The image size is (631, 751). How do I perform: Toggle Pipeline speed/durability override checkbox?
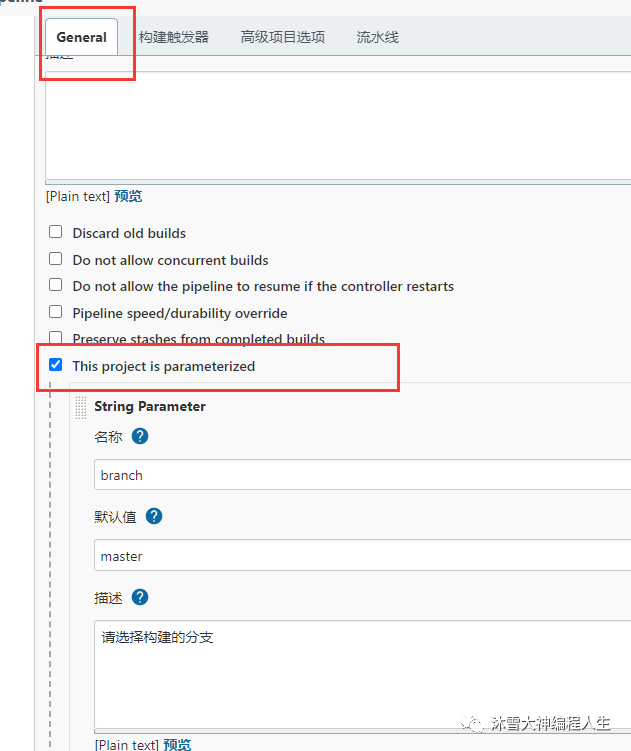[56, 312]
